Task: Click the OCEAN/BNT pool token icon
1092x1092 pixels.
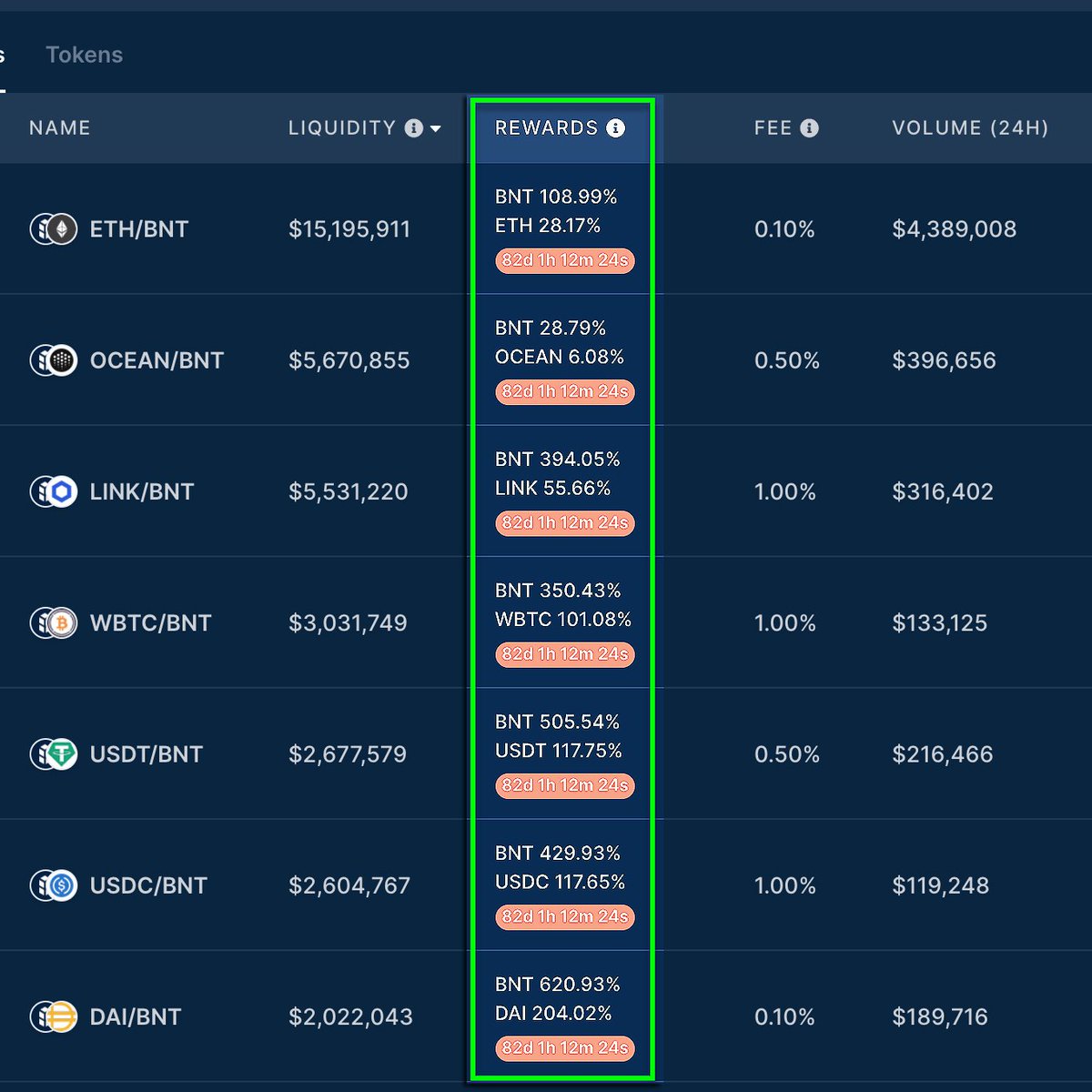Action: [54, 360]
